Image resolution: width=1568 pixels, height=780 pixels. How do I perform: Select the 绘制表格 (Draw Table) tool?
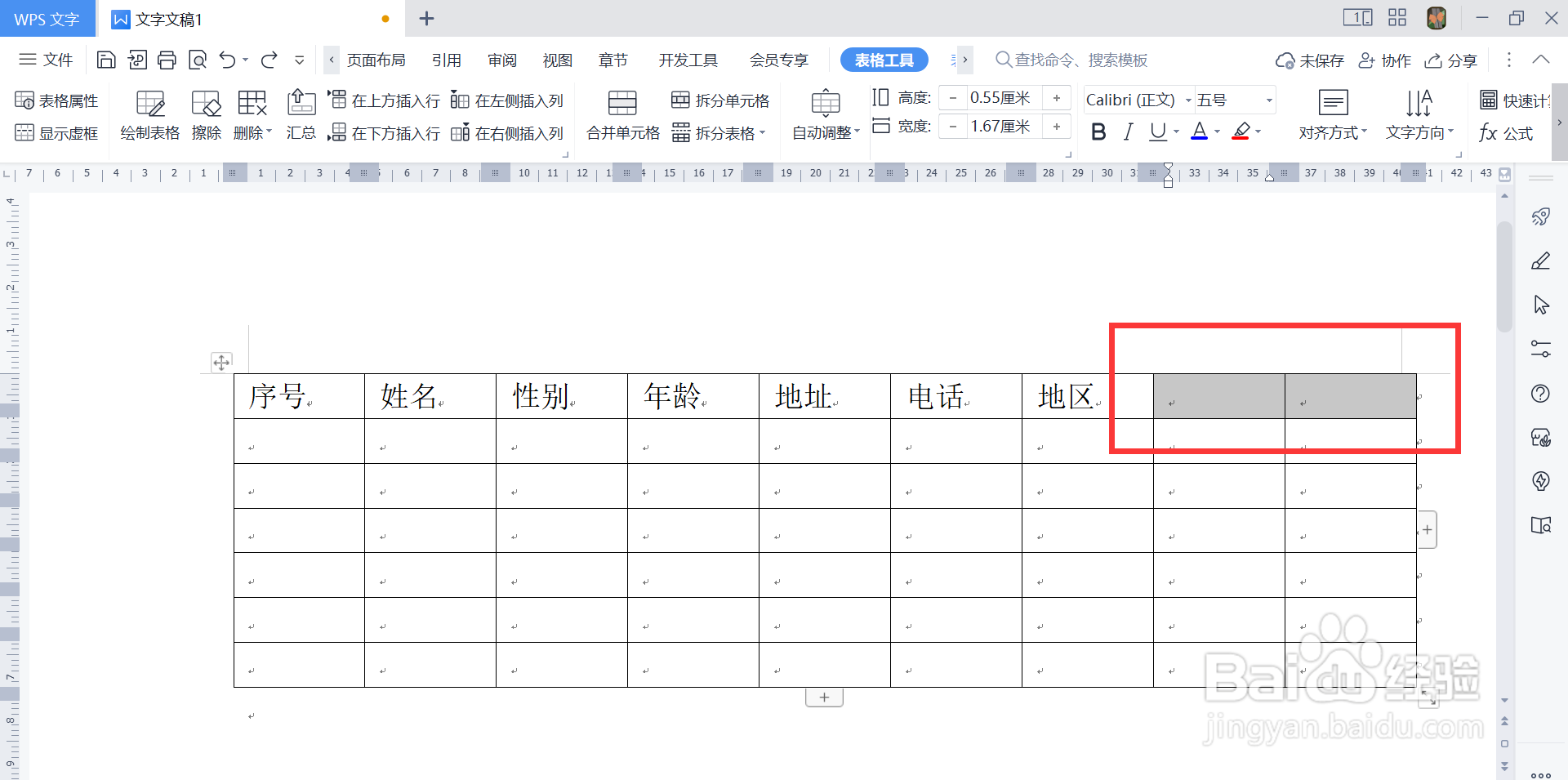(149, 114)
